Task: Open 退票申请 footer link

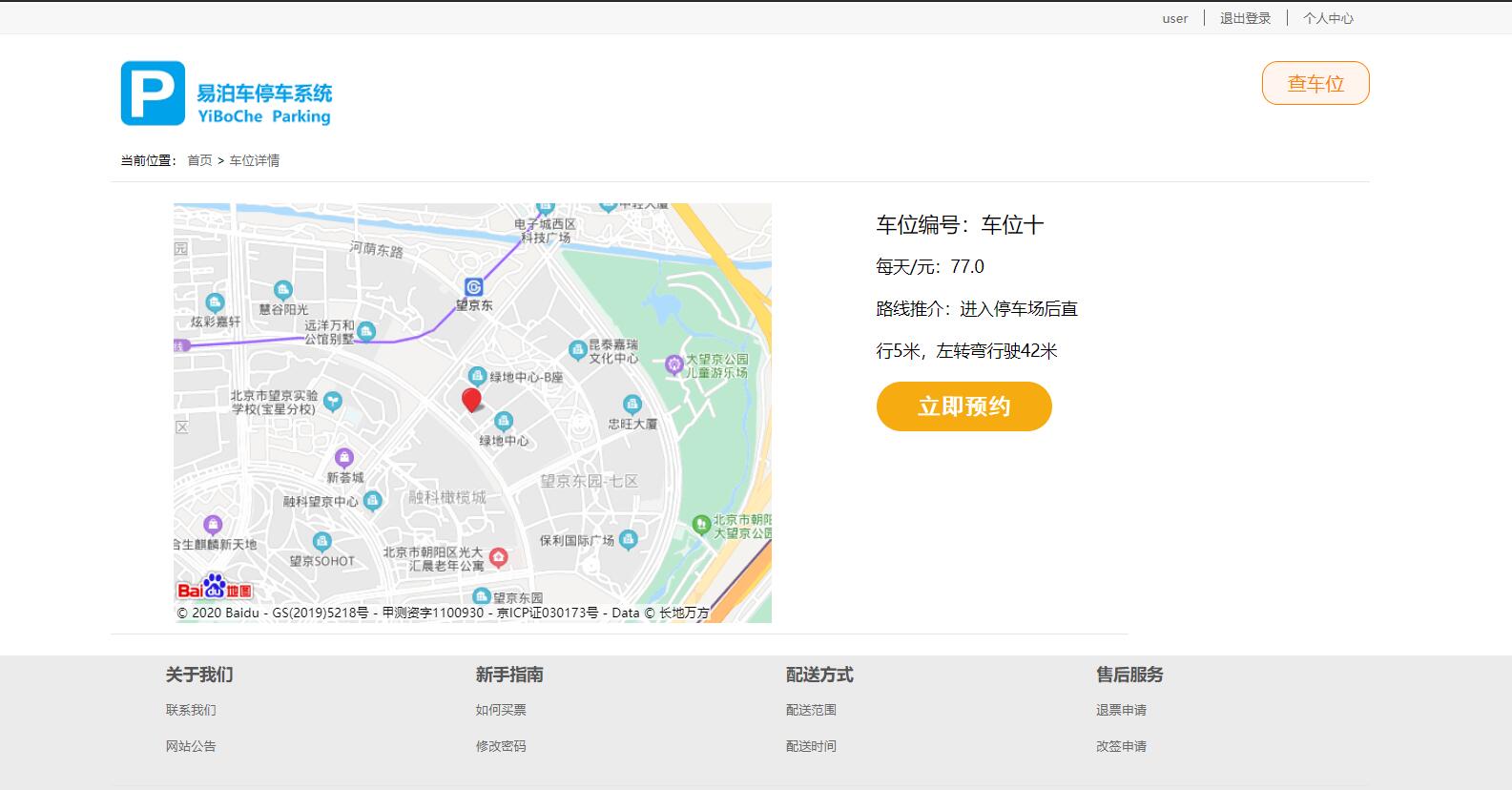Action: click(x=1121, y=710)
